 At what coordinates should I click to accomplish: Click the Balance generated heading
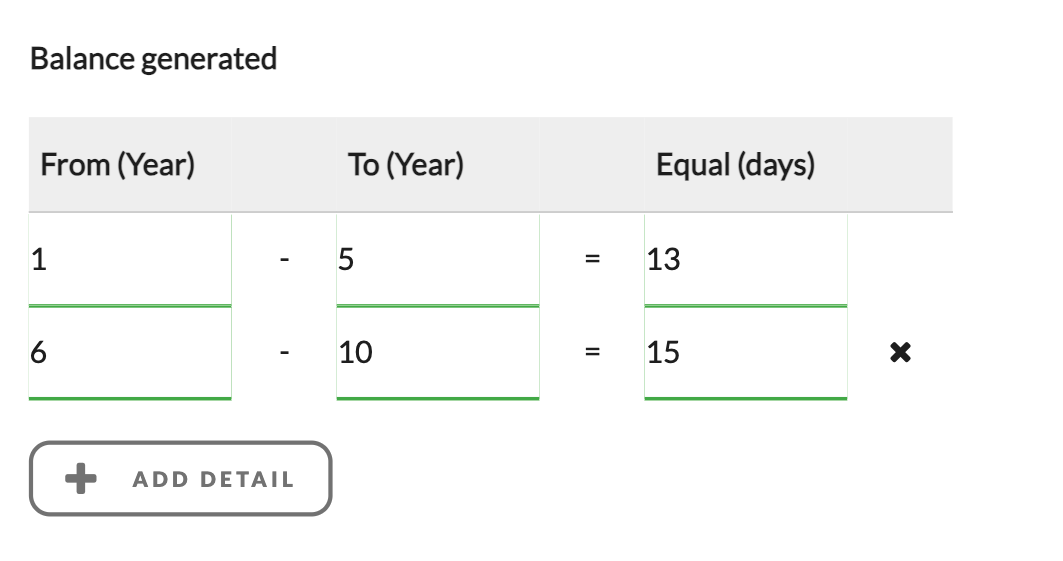click(153, 59)
